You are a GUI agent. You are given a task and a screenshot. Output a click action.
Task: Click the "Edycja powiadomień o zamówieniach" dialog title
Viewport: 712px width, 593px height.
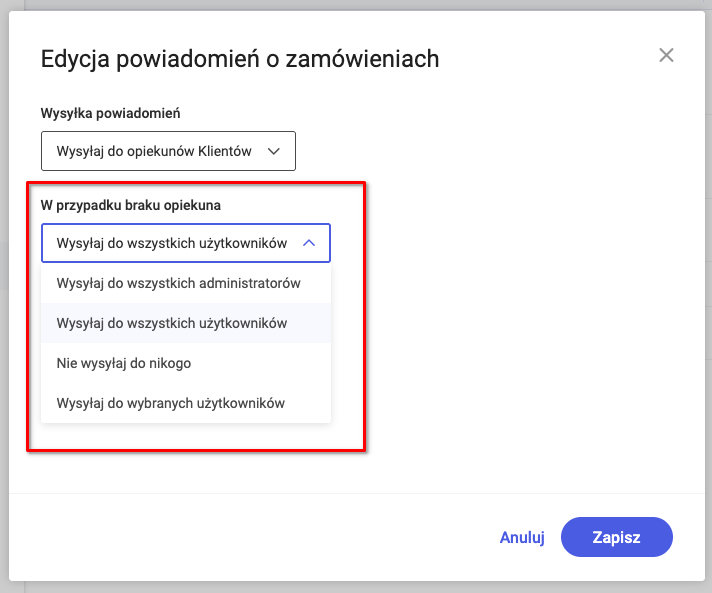(240, 59)
